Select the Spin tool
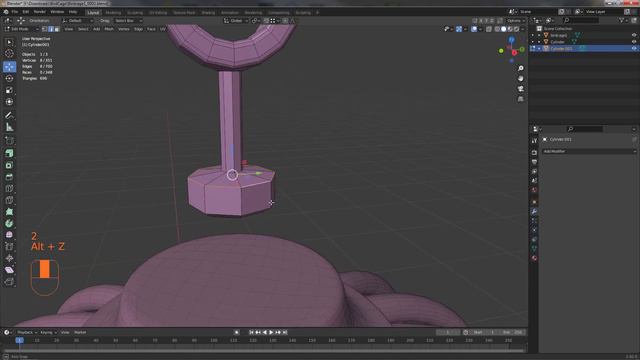This screenshot has height=360, width=640. click(x=9, y=223)
